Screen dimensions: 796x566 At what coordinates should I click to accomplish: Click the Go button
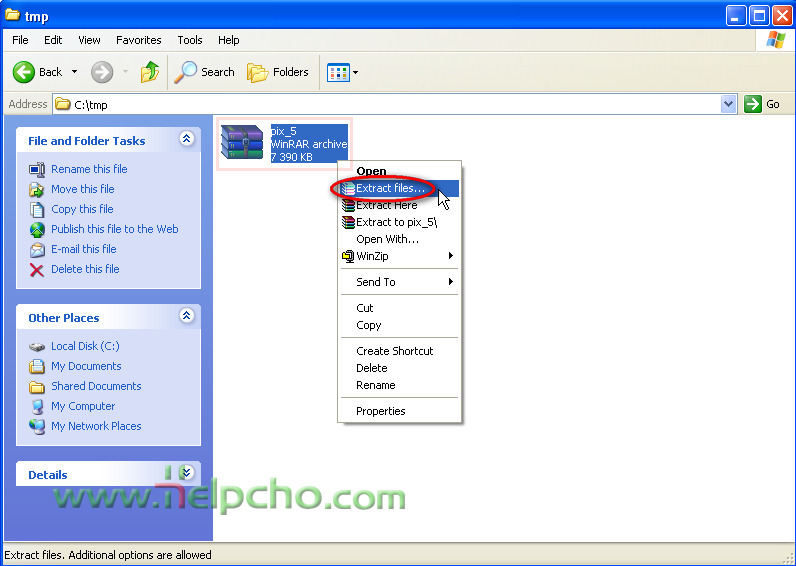[762, 104]
